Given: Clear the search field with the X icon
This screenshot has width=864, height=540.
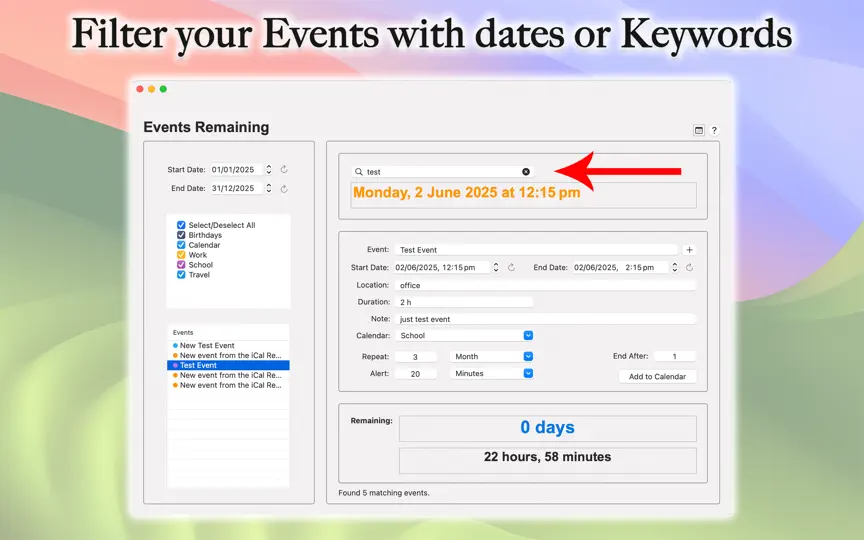Looking at the screenshot, I should tap(526, 172).
